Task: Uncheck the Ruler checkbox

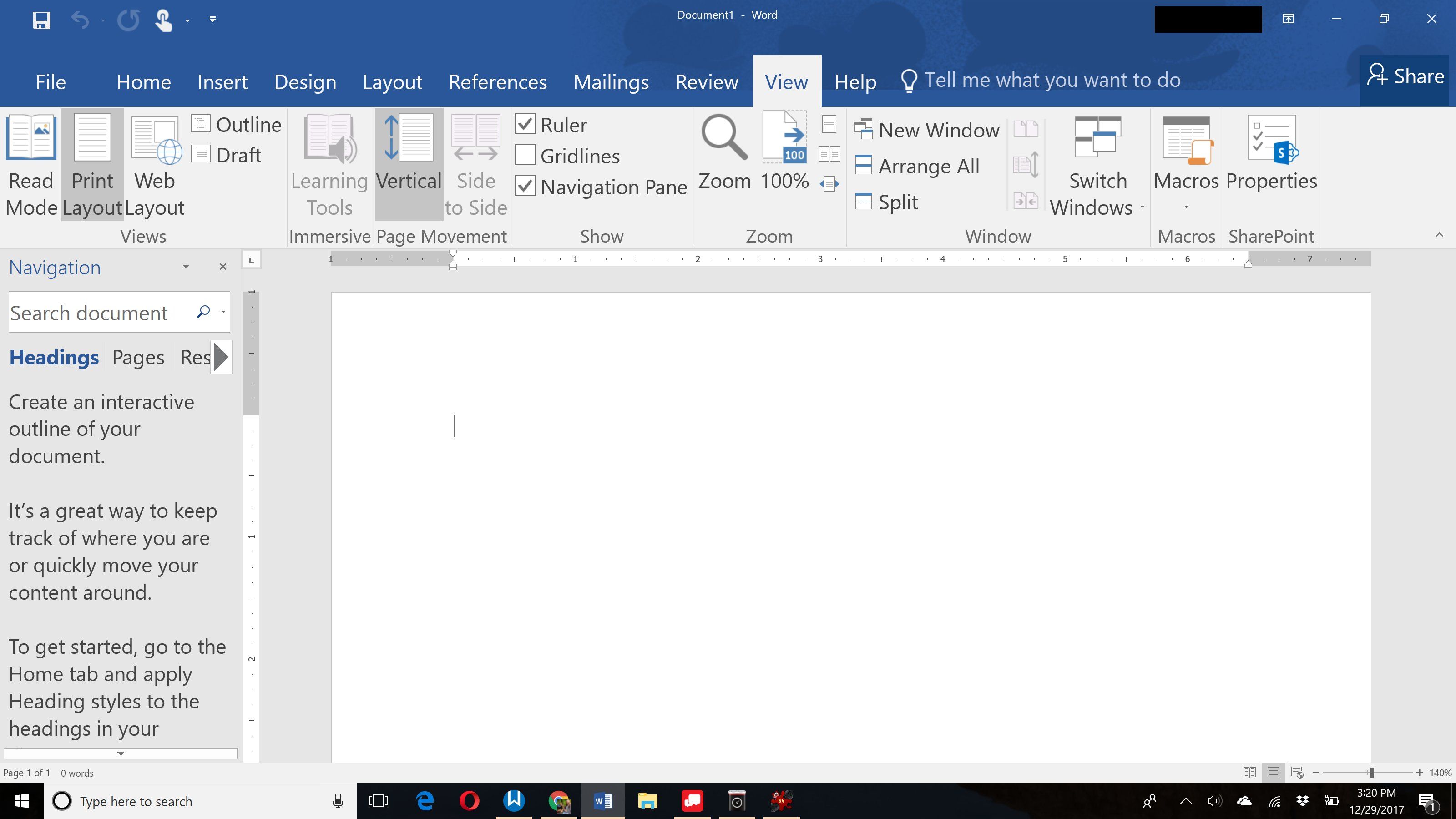Action: [x=525, y=124]
